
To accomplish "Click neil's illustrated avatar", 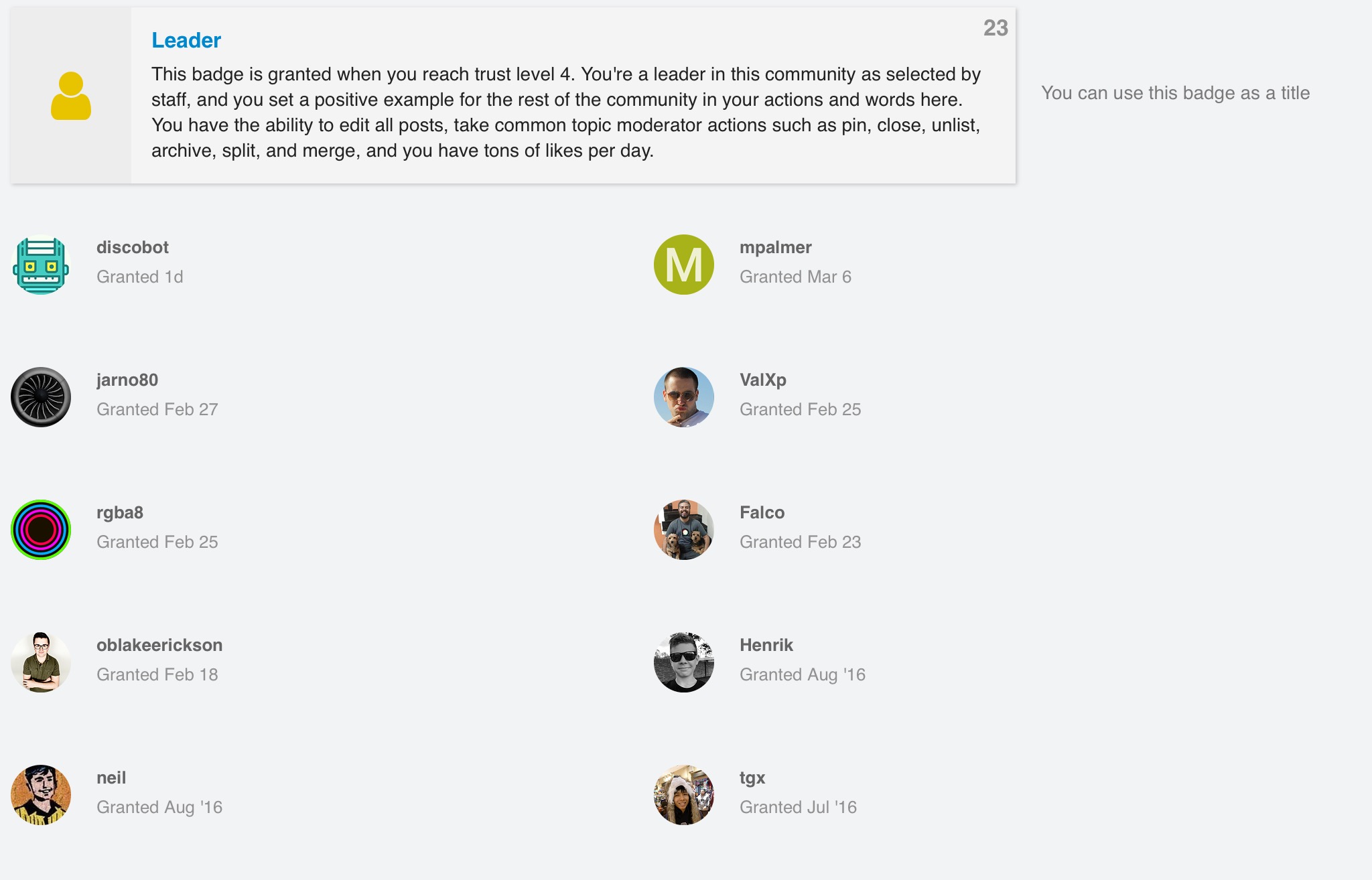I will (41, 795).
